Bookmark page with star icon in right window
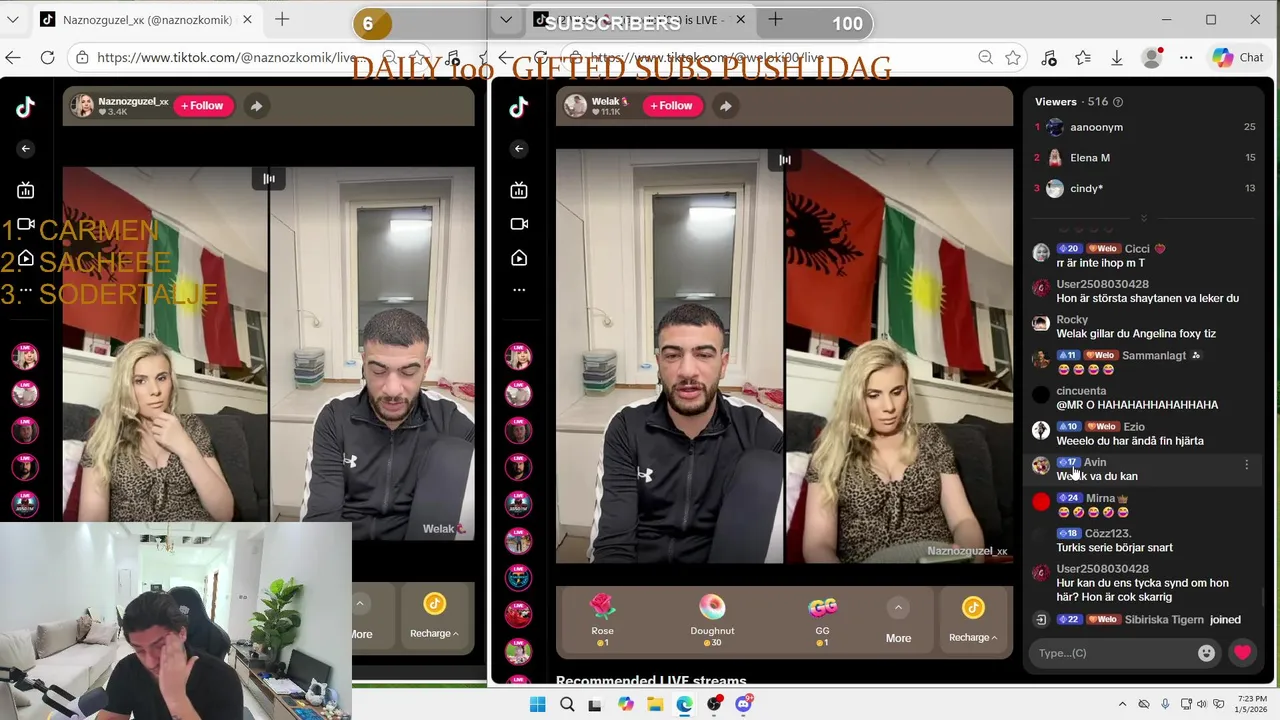 1013,58
